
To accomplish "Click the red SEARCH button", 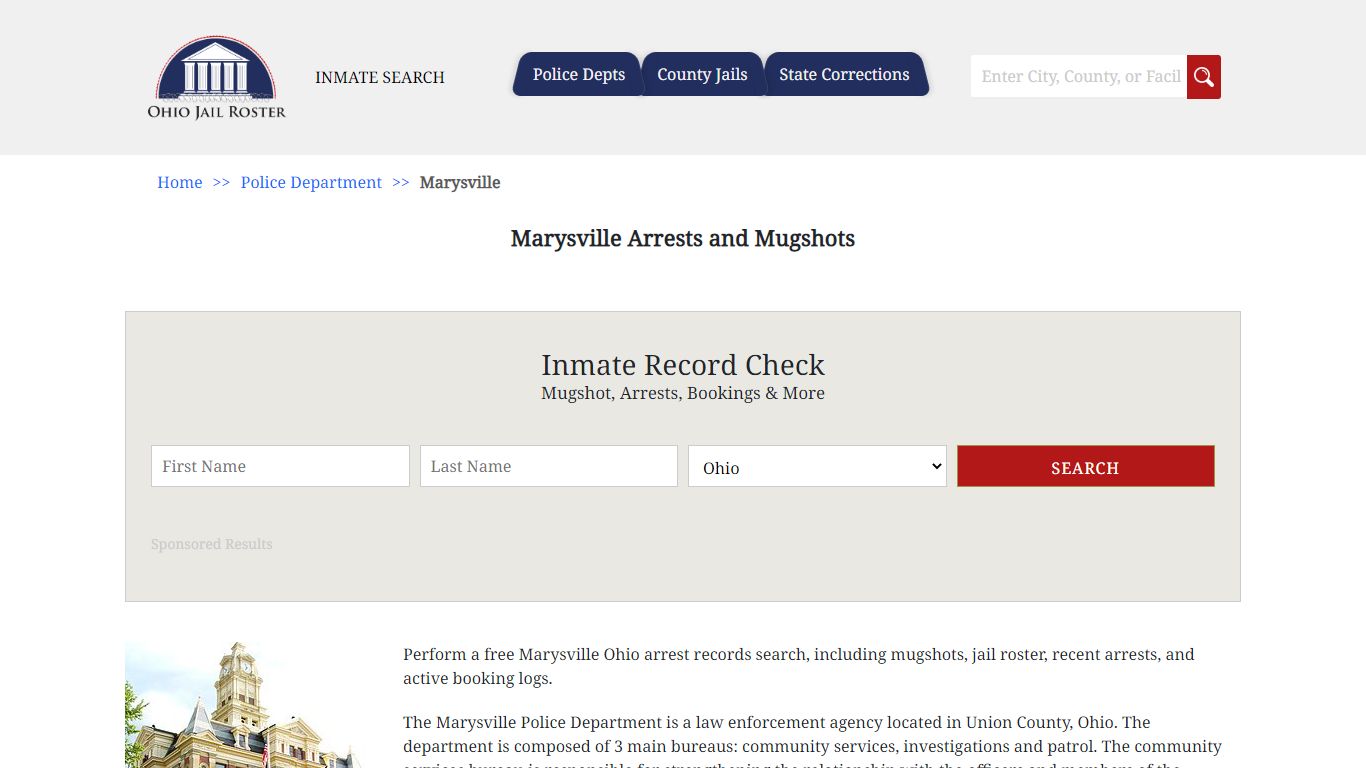I will click(x=1086, y=466).
